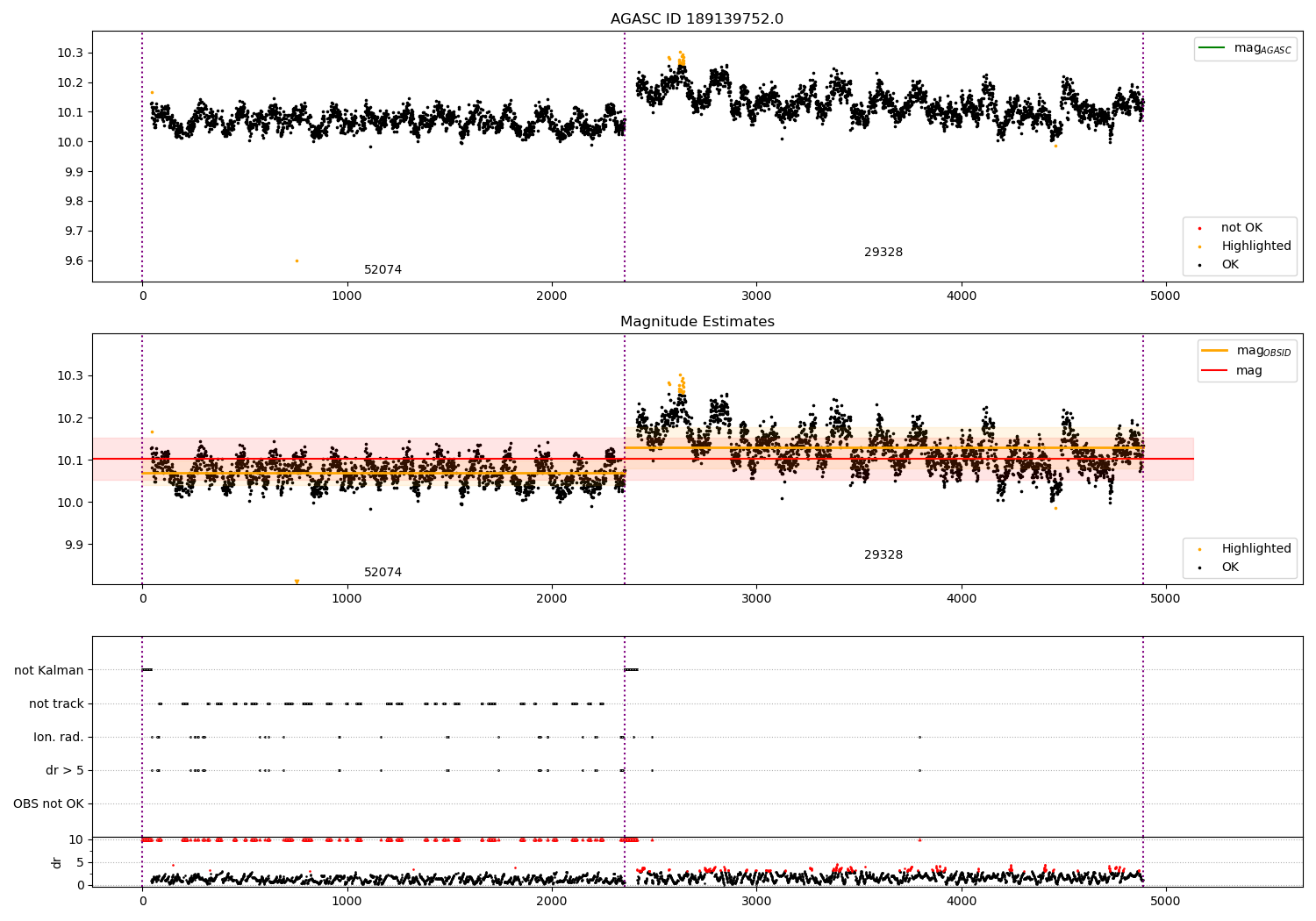Click the red 'mag' legend entry in the middle plot
Screen dimensions: 1316x921
[x=1232, y=371]
